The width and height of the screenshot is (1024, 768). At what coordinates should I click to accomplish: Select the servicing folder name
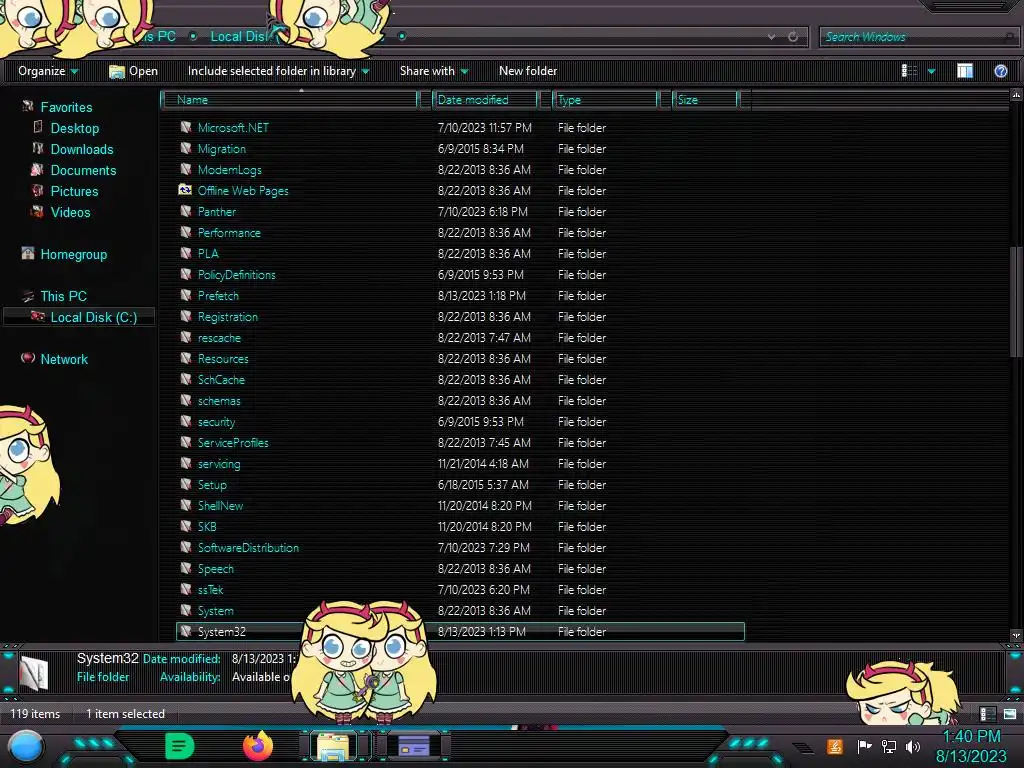pos(219,464)
